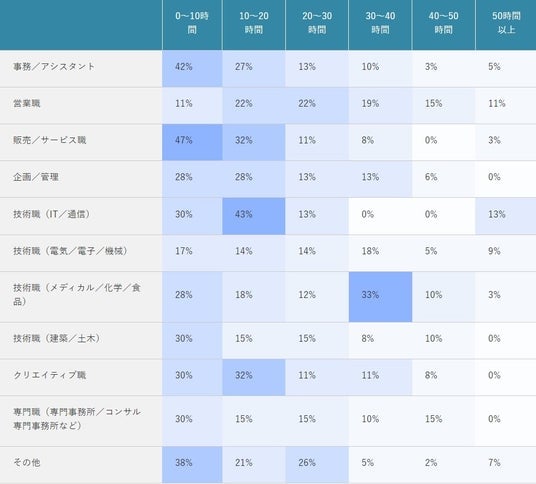This screenshot has width=536, height=484.
Task: Click the その他 row label
Action: [x=27, y=462]
